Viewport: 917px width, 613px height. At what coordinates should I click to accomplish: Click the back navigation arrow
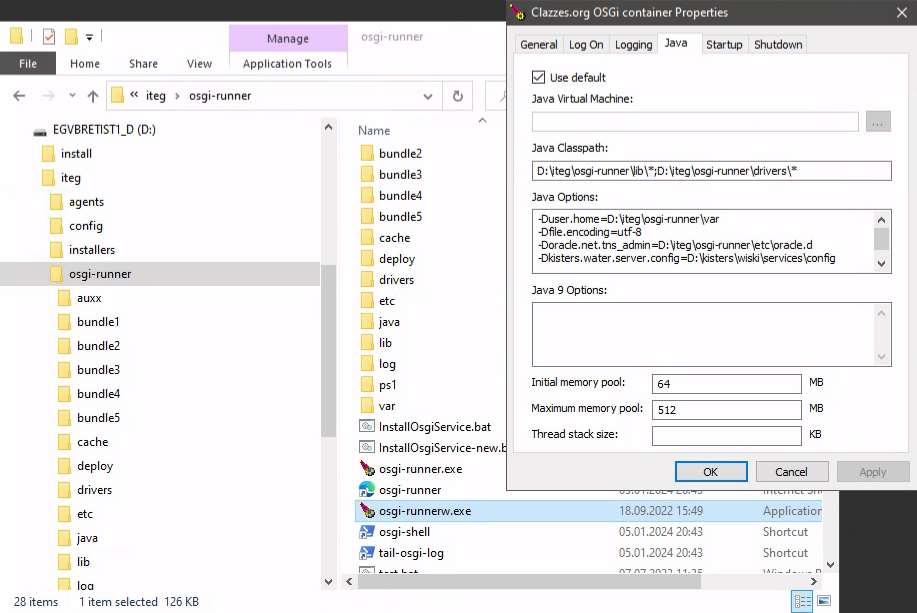coord(18,96)
